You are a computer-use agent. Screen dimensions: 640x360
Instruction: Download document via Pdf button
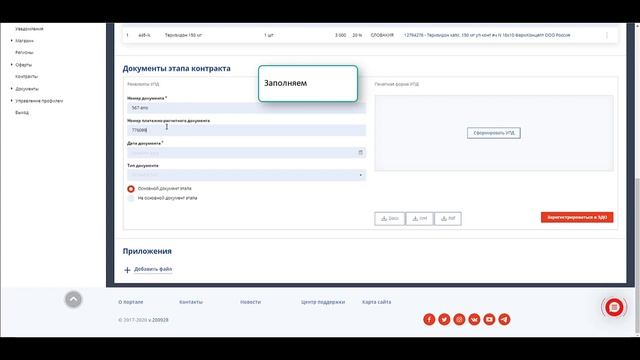[x=448, y=218]
